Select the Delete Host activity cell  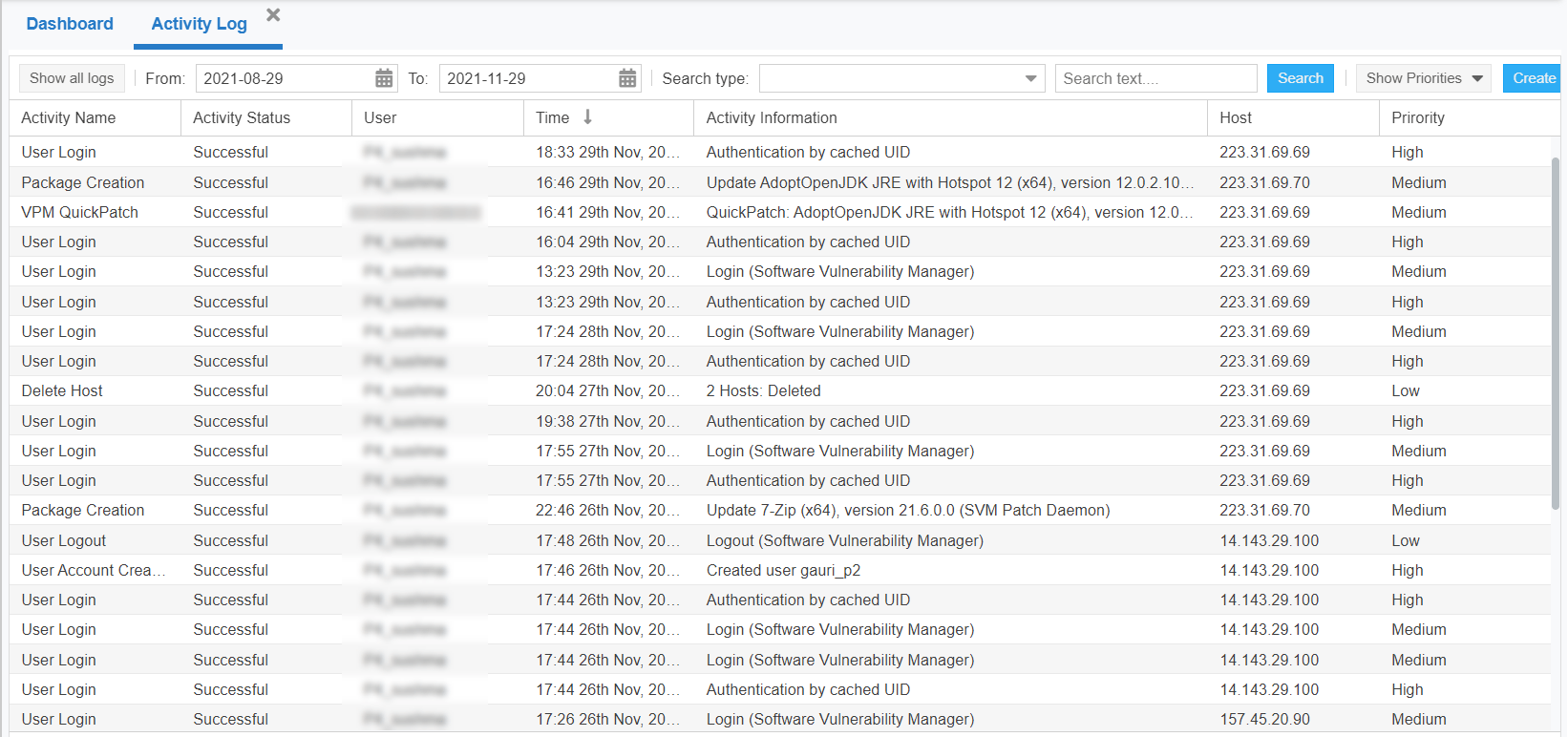[62, 390]
